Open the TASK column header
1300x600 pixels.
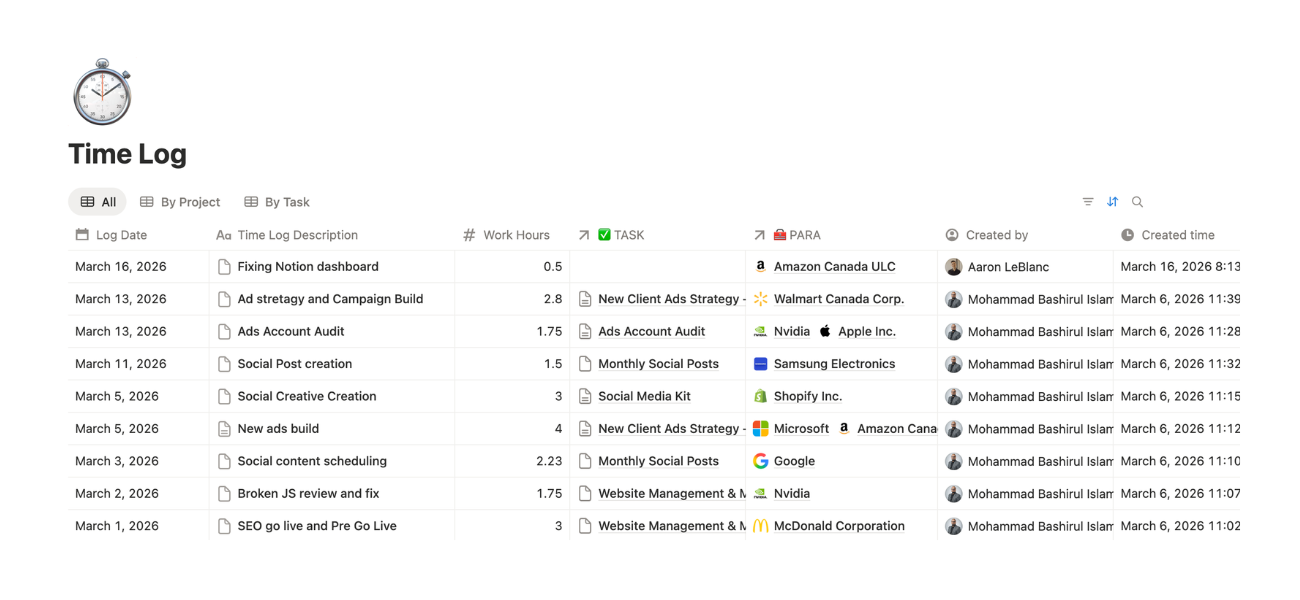click(658, 235)
